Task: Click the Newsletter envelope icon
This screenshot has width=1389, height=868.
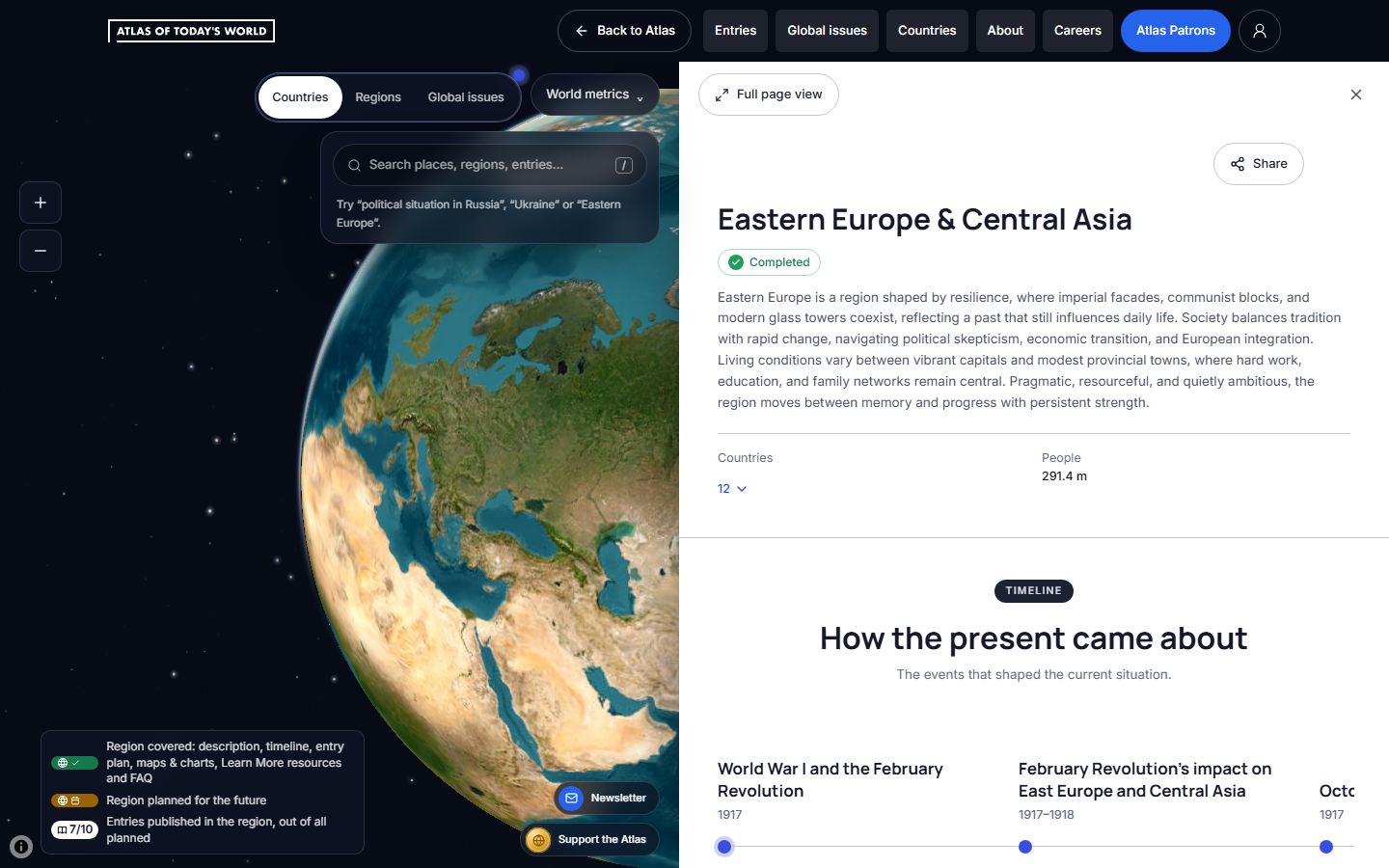Action: pos(571,799)
